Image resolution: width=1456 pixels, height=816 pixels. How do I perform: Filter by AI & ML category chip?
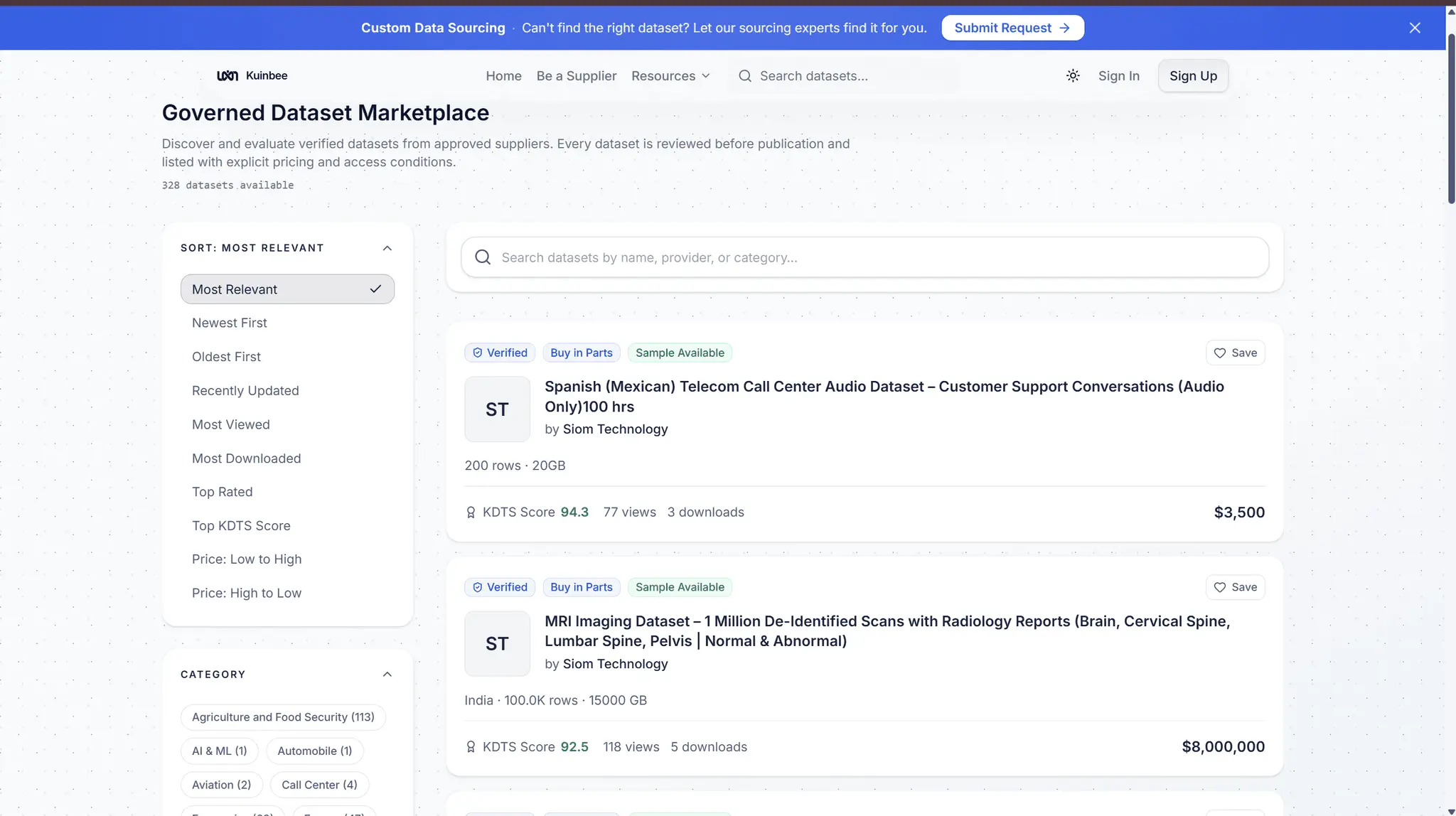click(219, 751)
